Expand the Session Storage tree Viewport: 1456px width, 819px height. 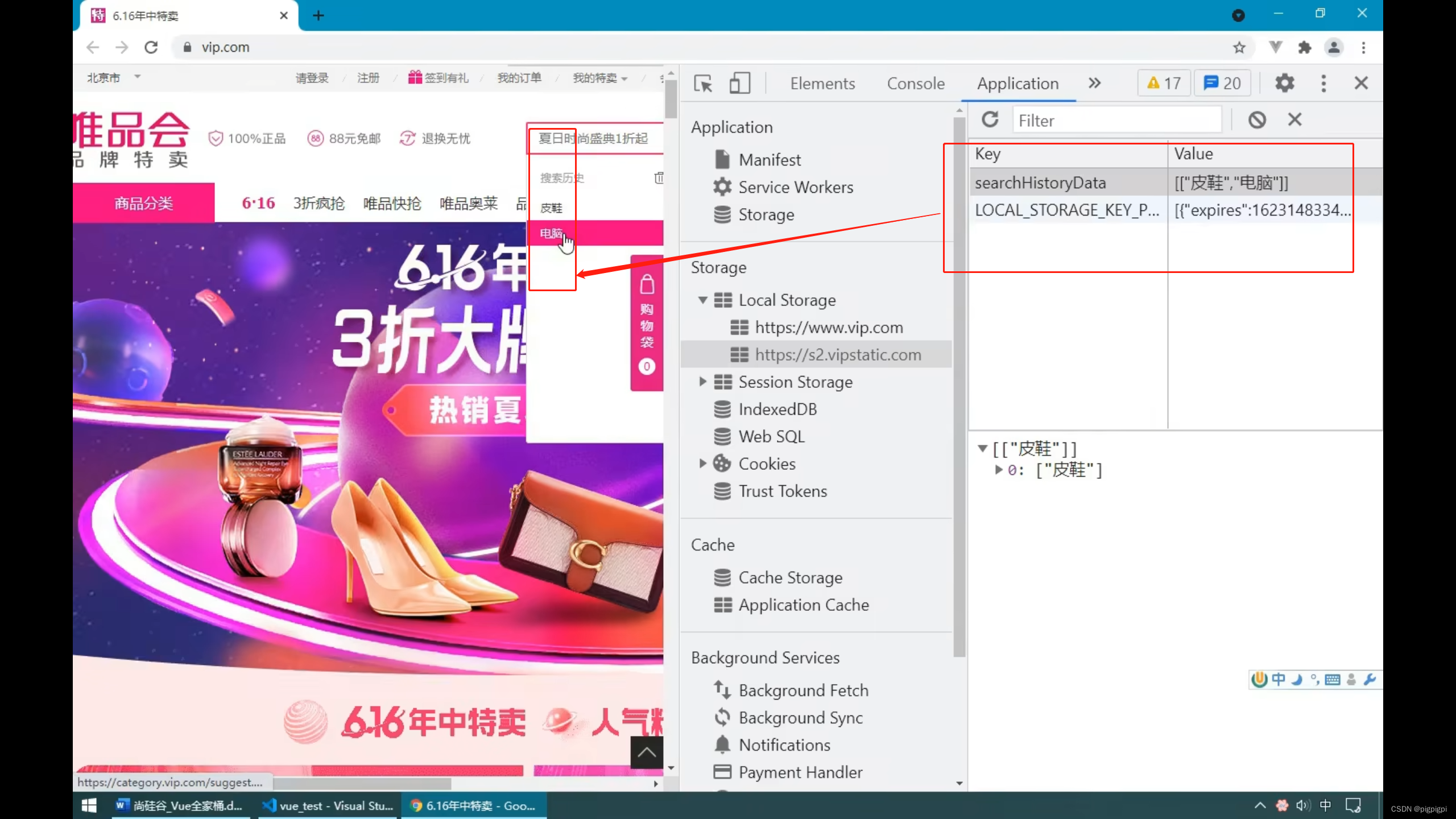(703, 382)
